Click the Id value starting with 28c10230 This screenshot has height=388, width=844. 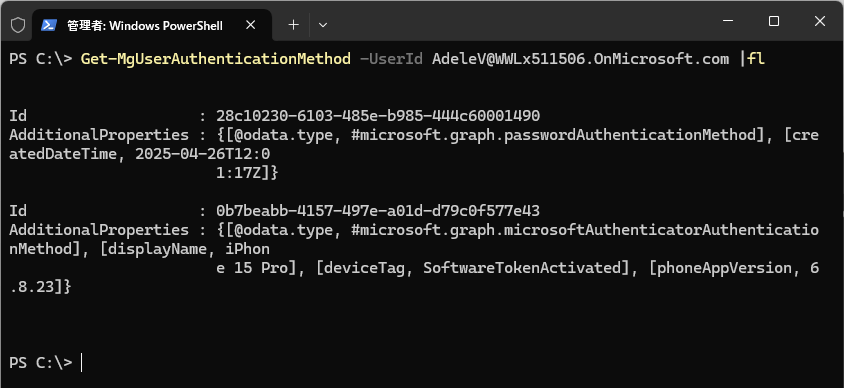pos(378,116)
